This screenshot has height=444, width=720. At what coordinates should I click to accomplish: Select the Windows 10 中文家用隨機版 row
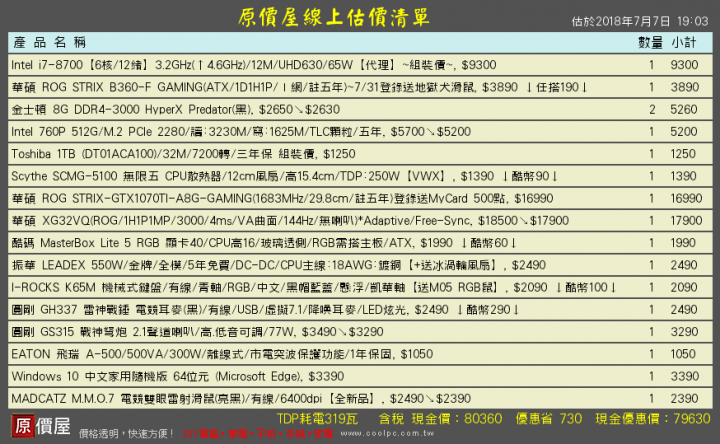click(x=360, y=377)
